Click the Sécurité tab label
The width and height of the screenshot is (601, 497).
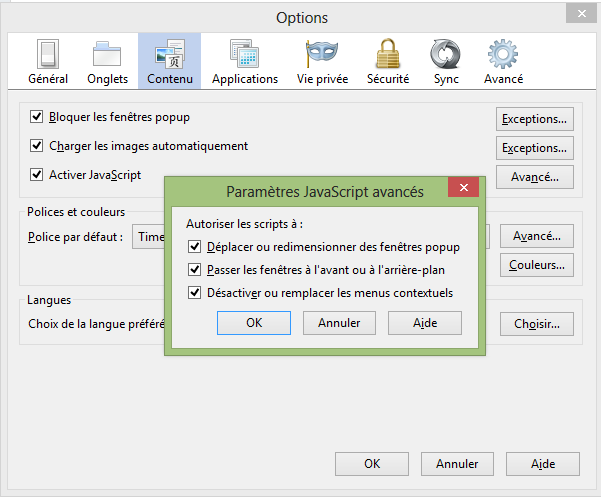tap(388, 79)
